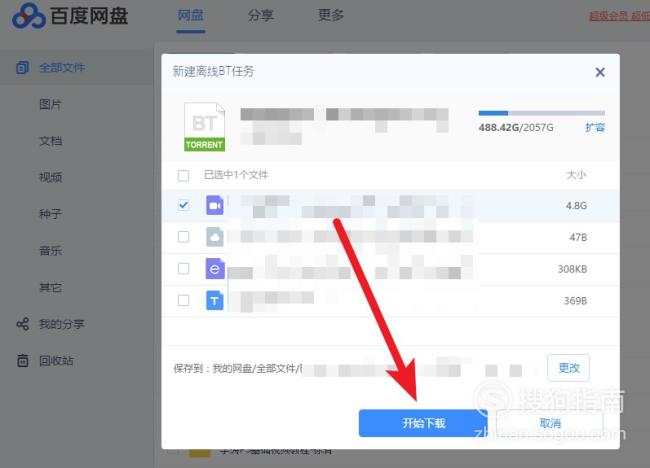Click the web page icon for 308KB file
The width and height of the screenshot is (650, 468).
[215, 269]
